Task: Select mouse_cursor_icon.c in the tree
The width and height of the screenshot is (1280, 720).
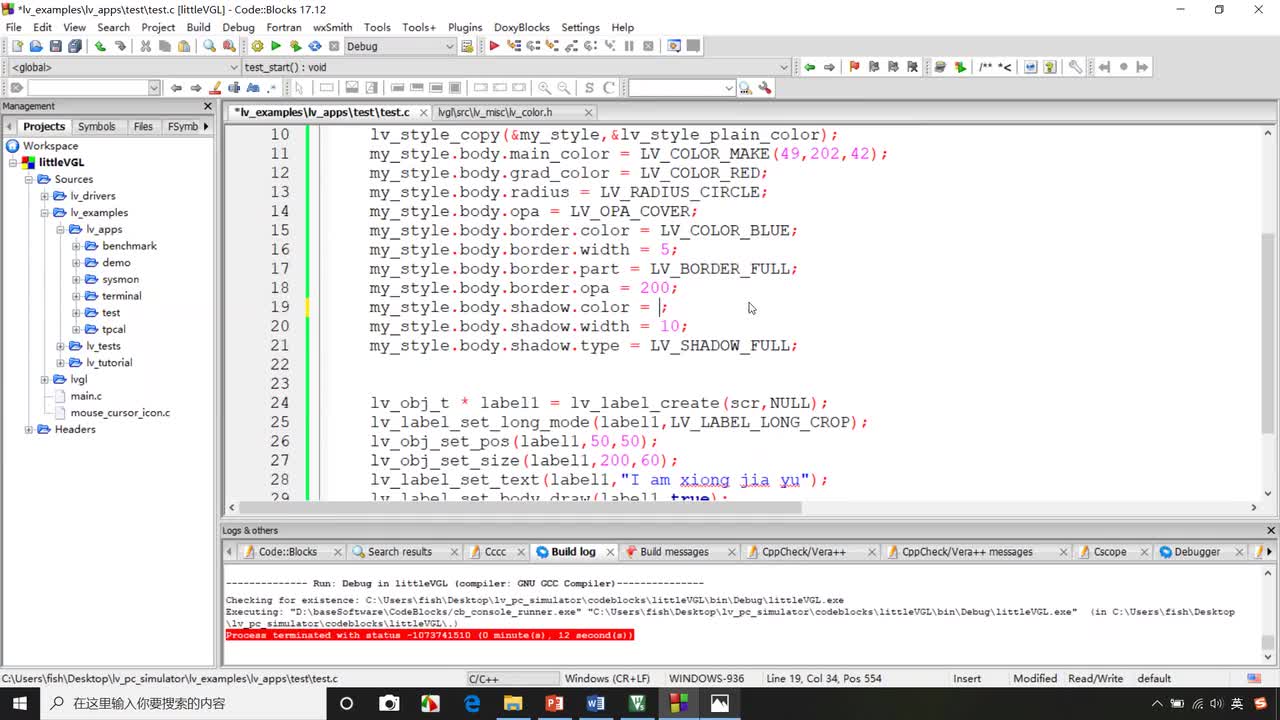Action: coord(120,413)
